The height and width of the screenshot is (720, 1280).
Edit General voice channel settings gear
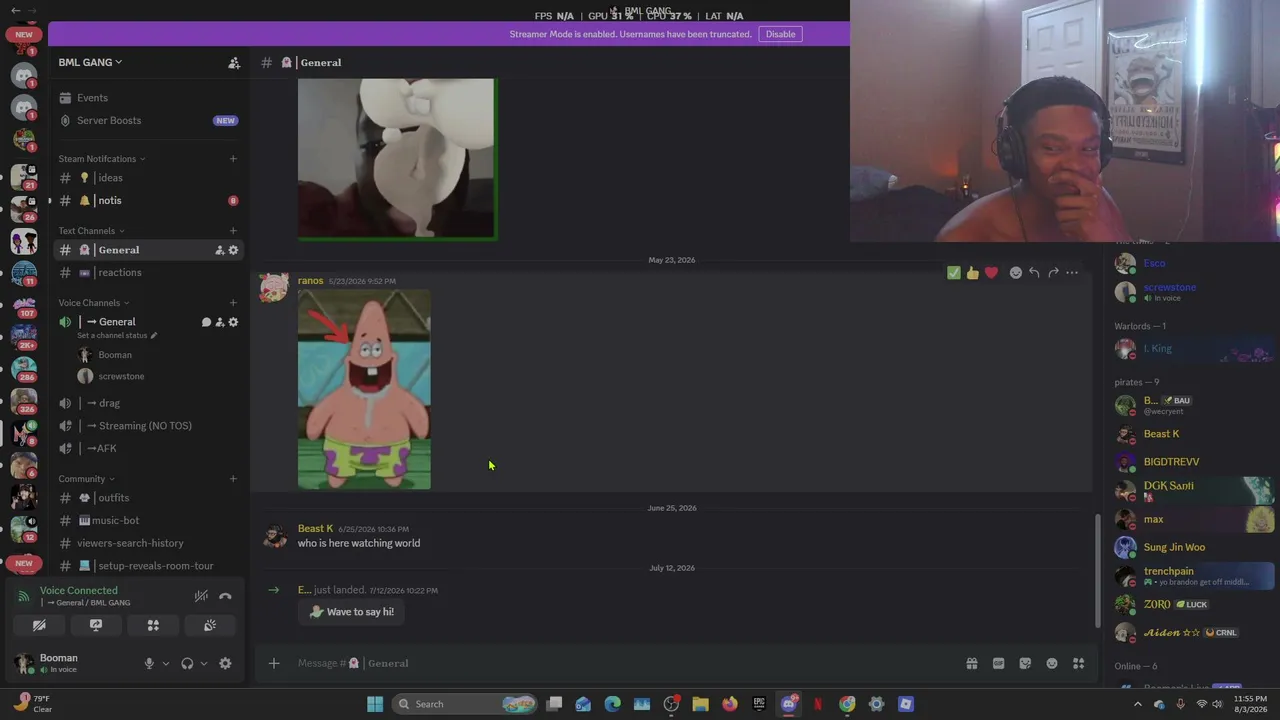point(234,322)
